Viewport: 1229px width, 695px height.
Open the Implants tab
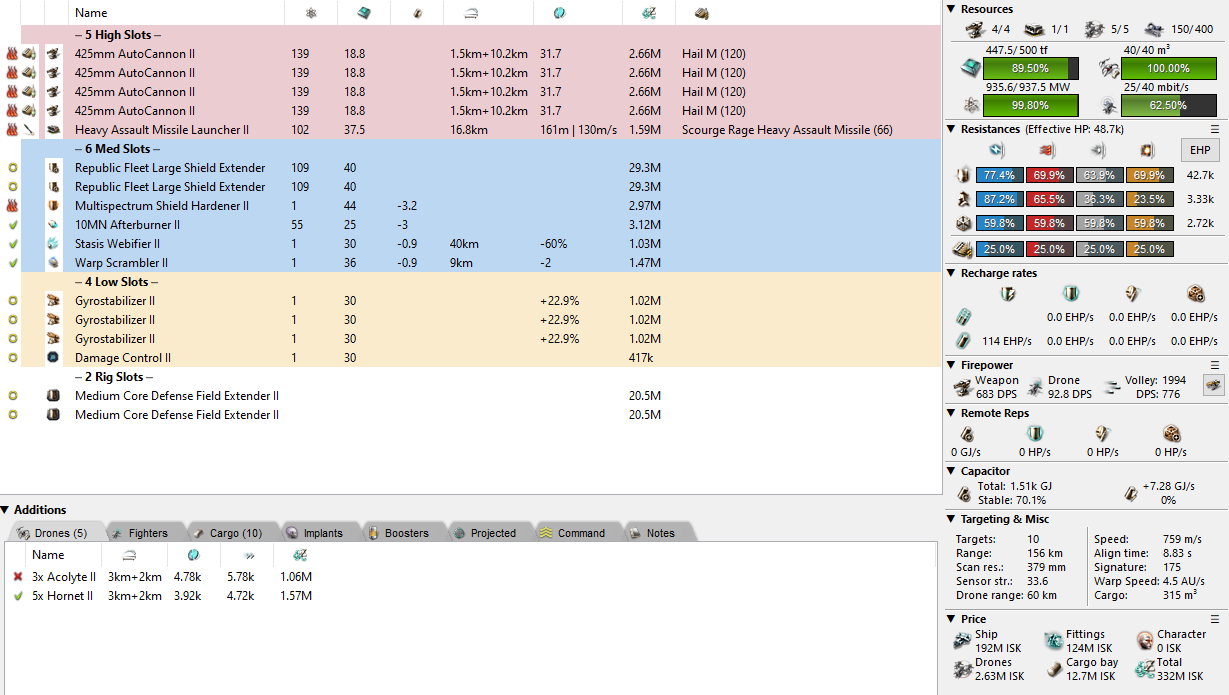click(315, 533)
